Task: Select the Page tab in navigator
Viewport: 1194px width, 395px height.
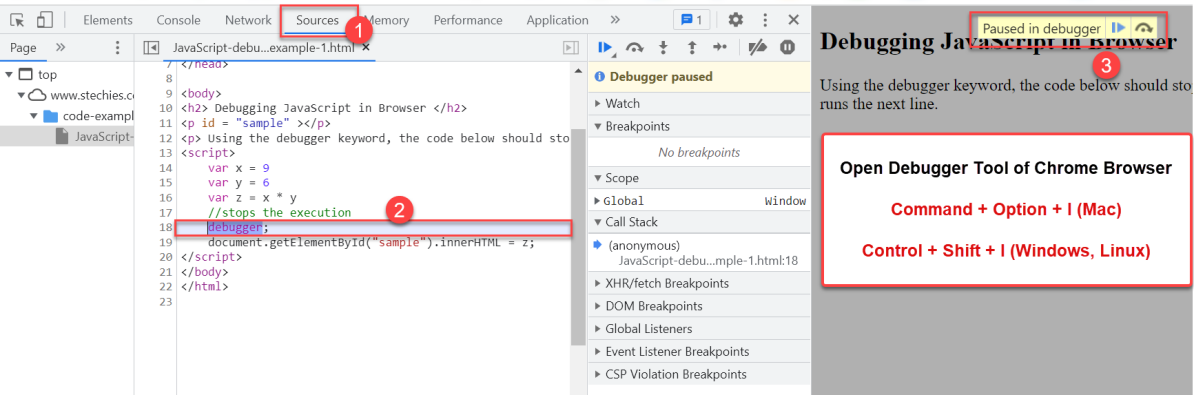Action: (23, 48)
